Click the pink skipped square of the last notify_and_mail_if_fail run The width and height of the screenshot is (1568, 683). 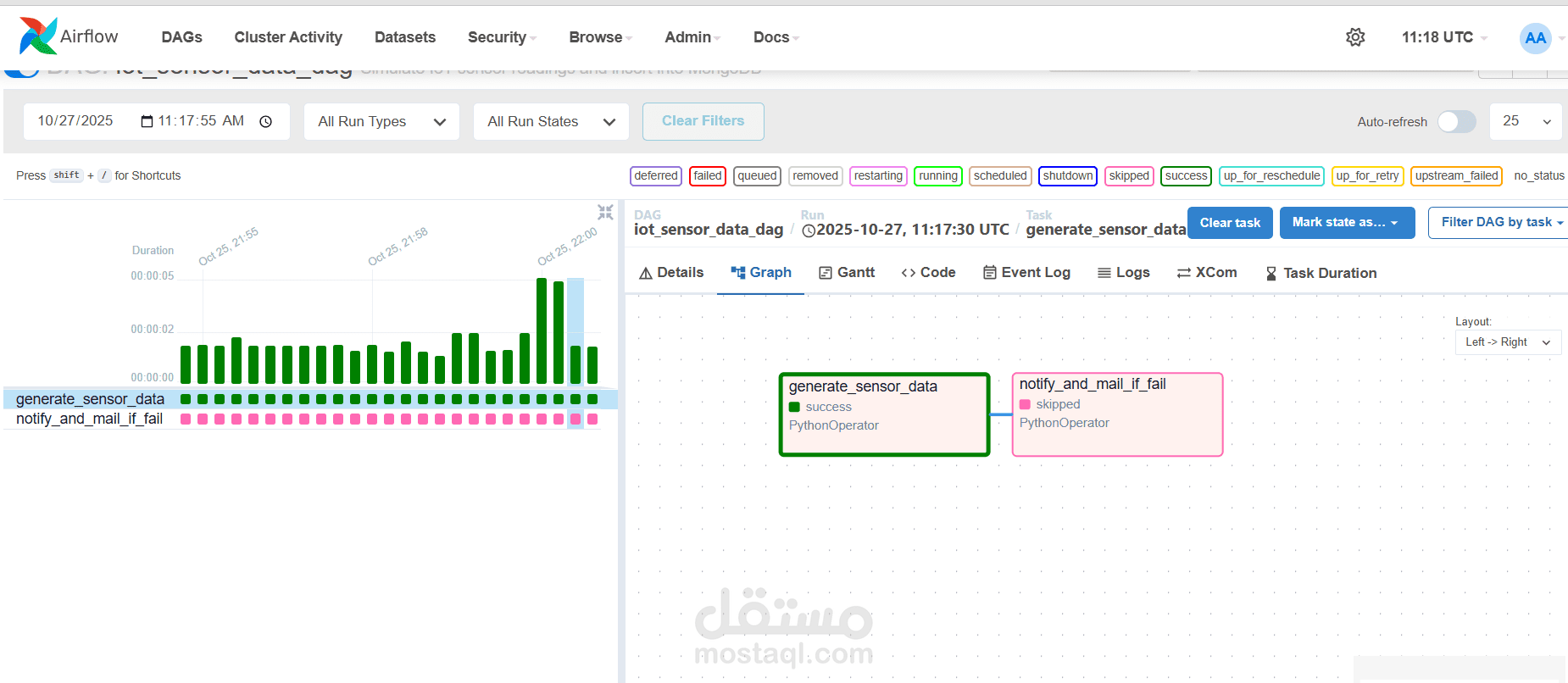click(592, 419)
